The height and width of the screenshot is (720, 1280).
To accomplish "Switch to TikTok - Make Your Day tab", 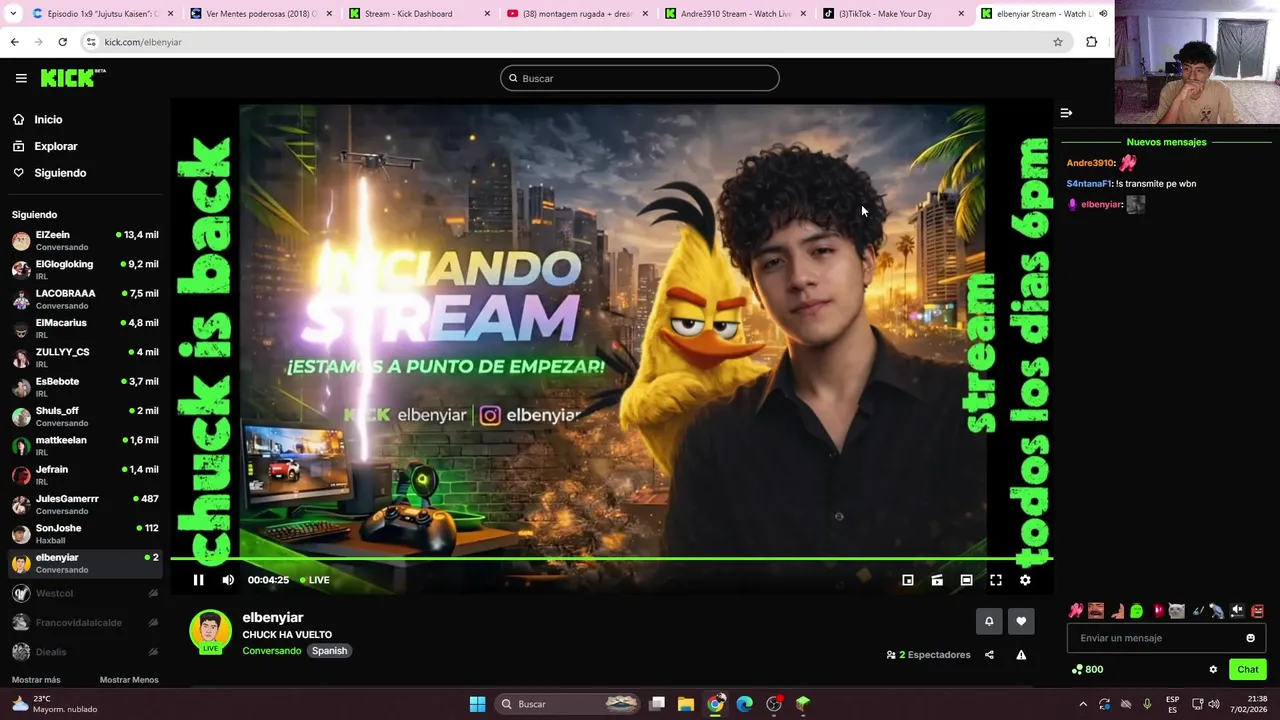I will 893,14.
